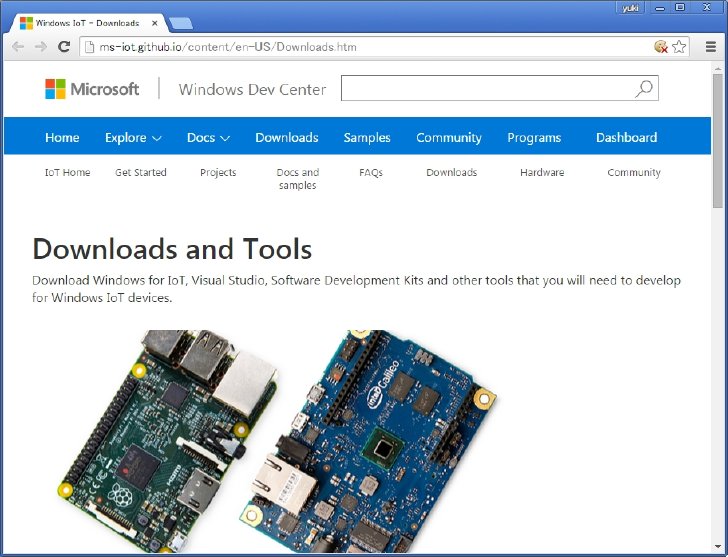Open a new tab button

click(x=181, y=23)
